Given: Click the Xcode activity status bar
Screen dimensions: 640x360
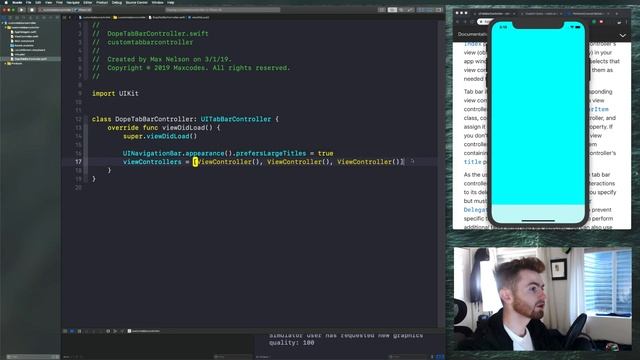Looking at the screenshot, I should [x=223, y=10].
